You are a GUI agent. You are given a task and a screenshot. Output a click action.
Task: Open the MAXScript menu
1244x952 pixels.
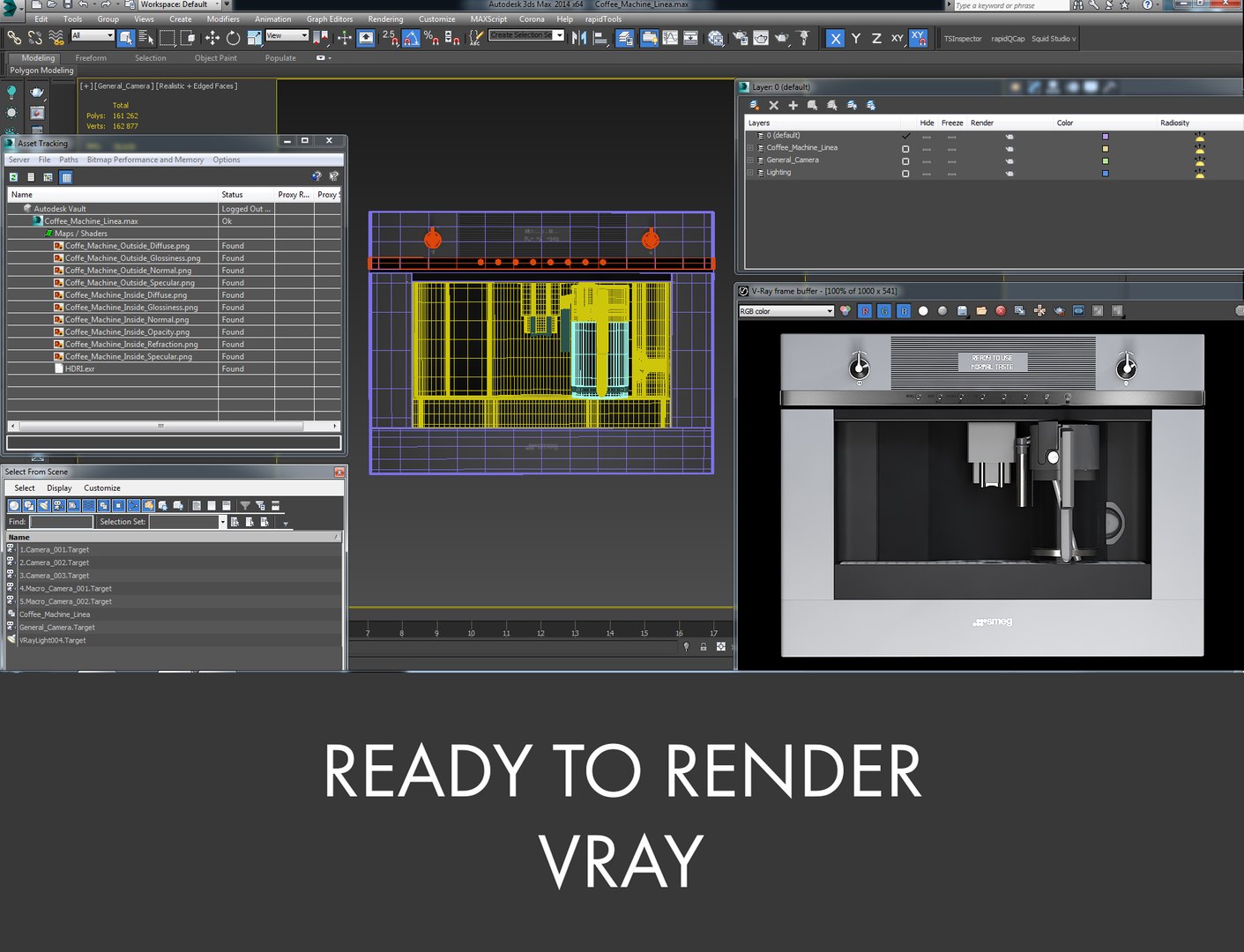point(488,19)
